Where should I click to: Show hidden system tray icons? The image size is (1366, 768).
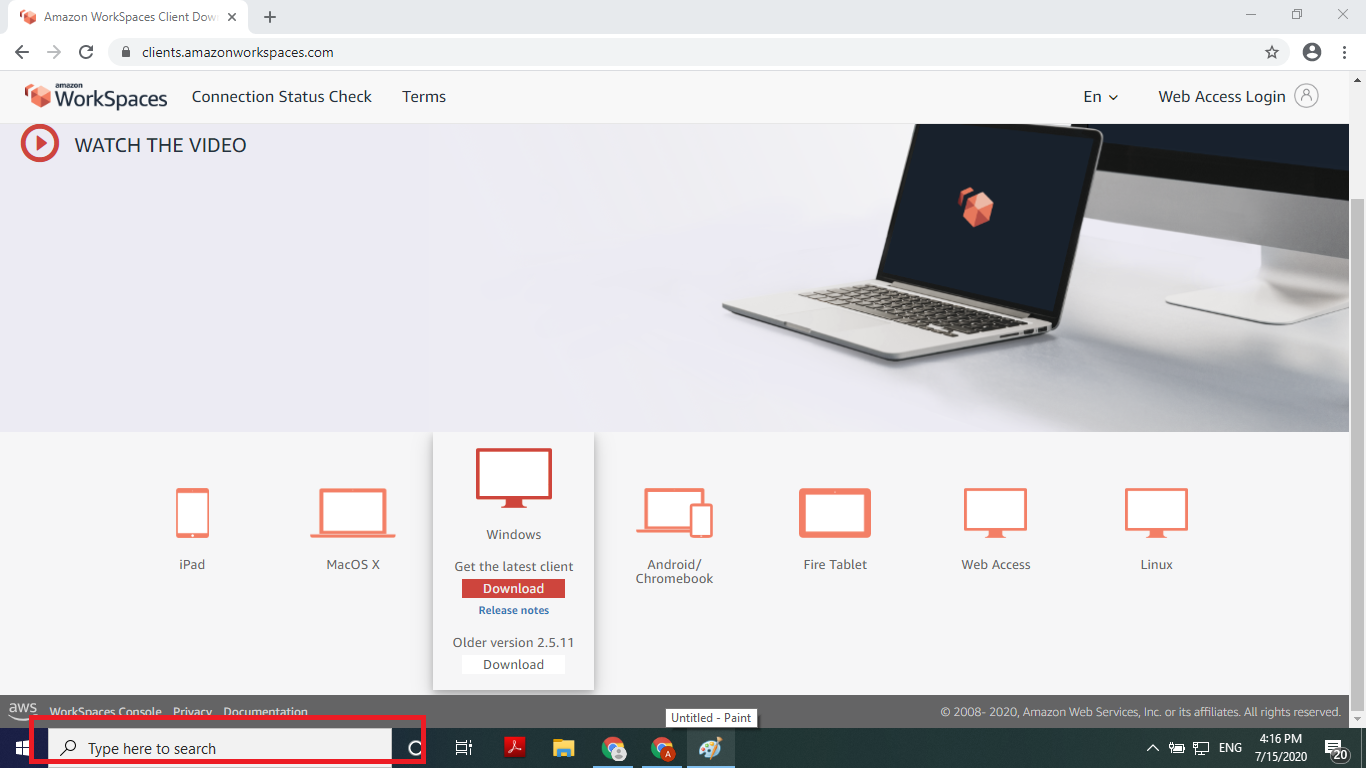pos(1152,748)
